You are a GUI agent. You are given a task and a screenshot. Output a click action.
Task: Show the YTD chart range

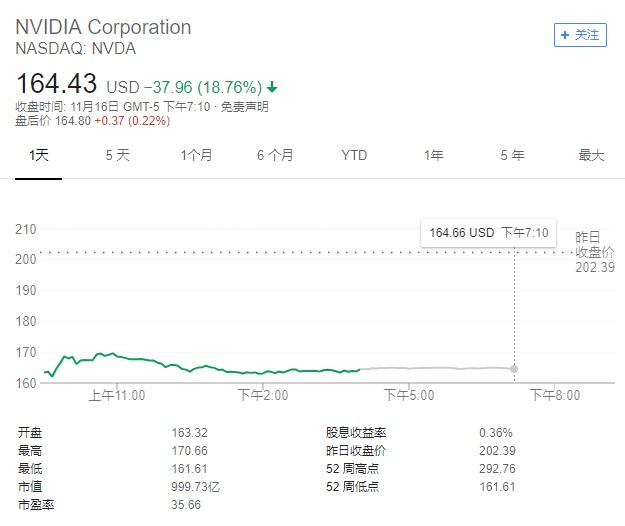point(354,155)
